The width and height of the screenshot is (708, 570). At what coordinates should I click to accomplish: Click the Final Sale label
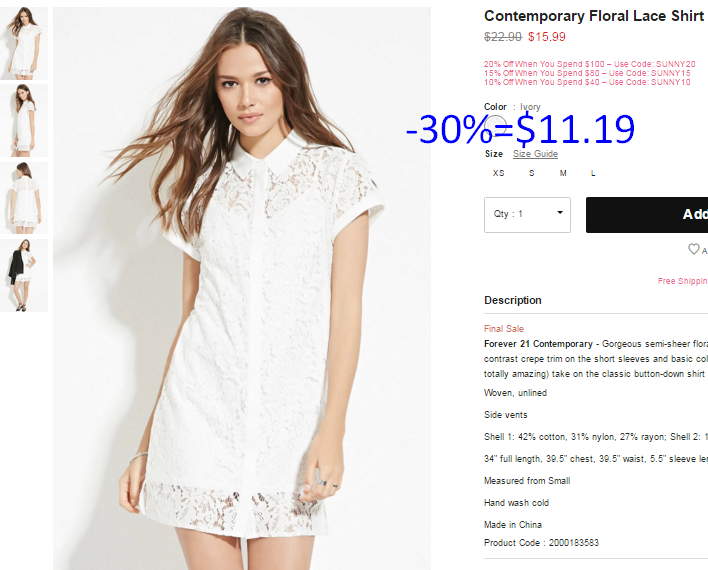point(503,329)
